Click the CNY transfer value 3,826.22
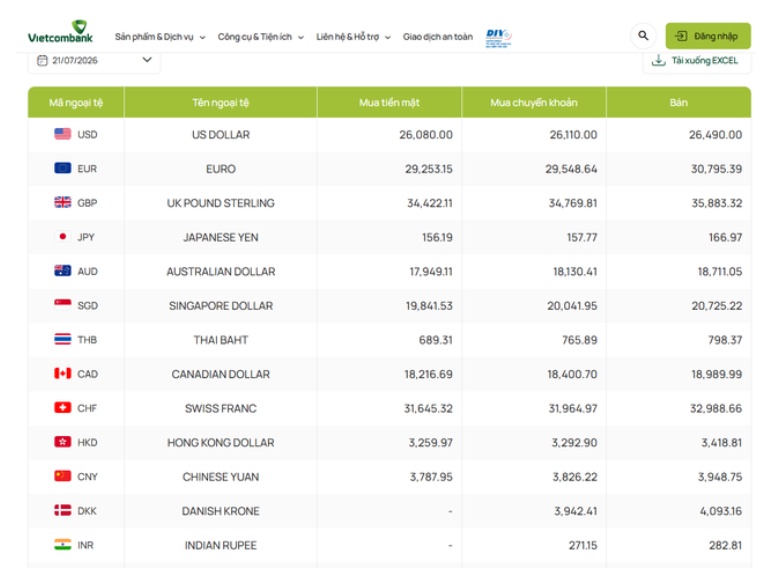Screen dimensions: 762x581 pos(574,477)
